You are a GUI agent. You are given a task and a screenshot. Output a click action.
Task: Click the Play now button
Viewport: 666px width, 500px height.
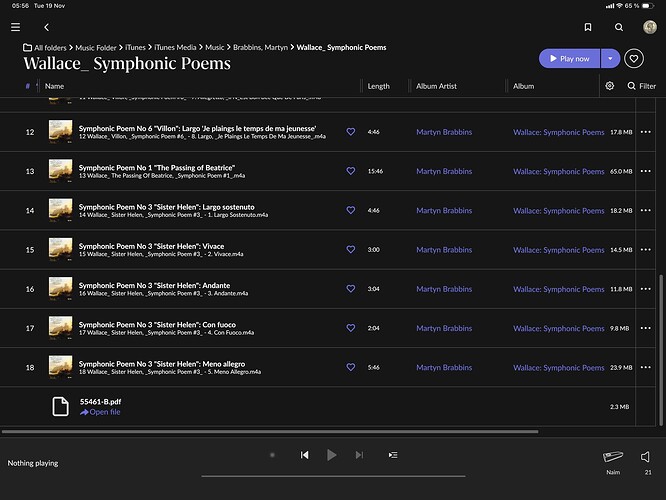point(570,59)
